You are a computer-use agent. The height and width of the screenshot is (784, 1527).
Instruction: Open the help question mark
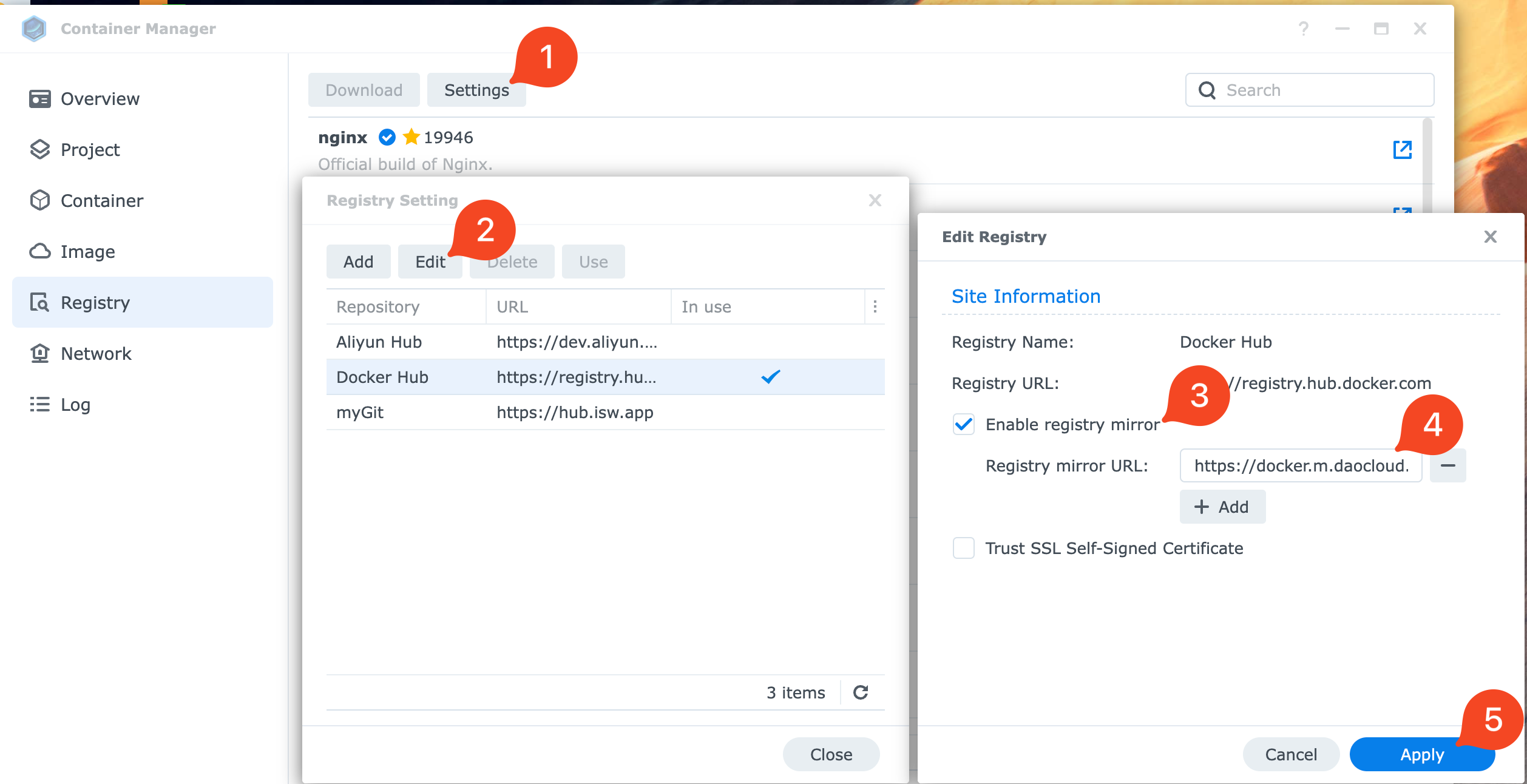(x=1303, y=29)
